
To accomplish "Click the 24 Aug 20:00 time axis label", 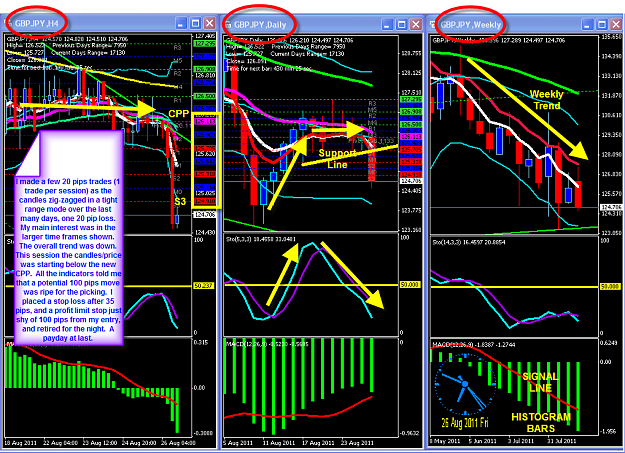I will point(138,443).
